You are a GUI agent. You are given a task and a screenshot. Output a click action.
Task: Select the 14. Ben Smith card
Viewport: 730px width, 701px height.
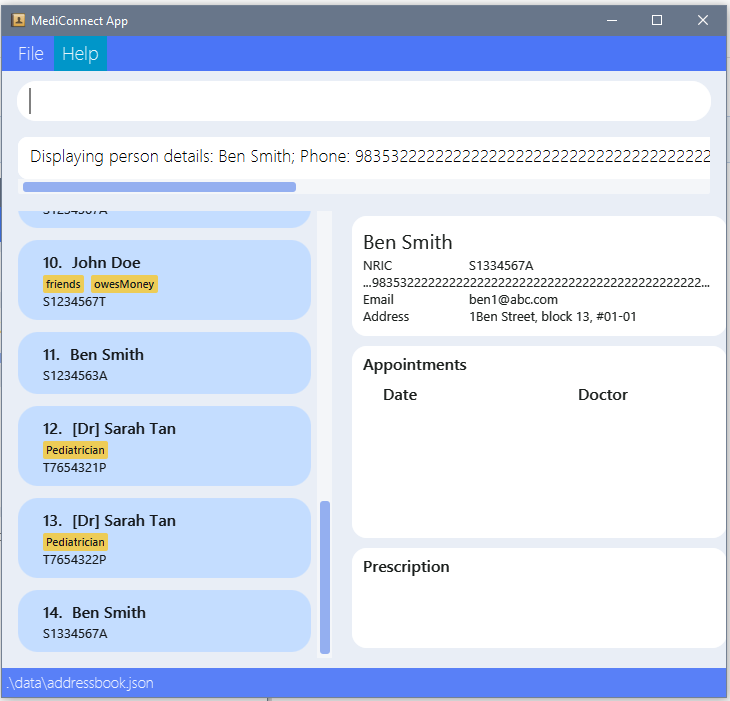164,621
